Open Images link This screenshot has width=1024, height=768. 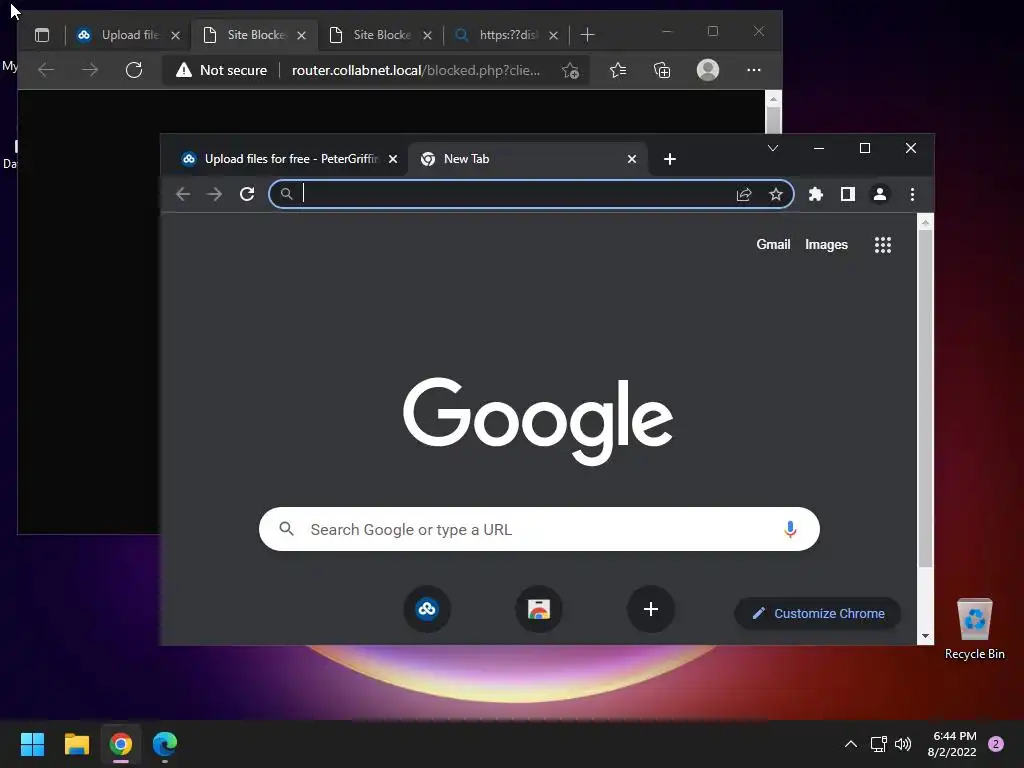click(826, 244)
